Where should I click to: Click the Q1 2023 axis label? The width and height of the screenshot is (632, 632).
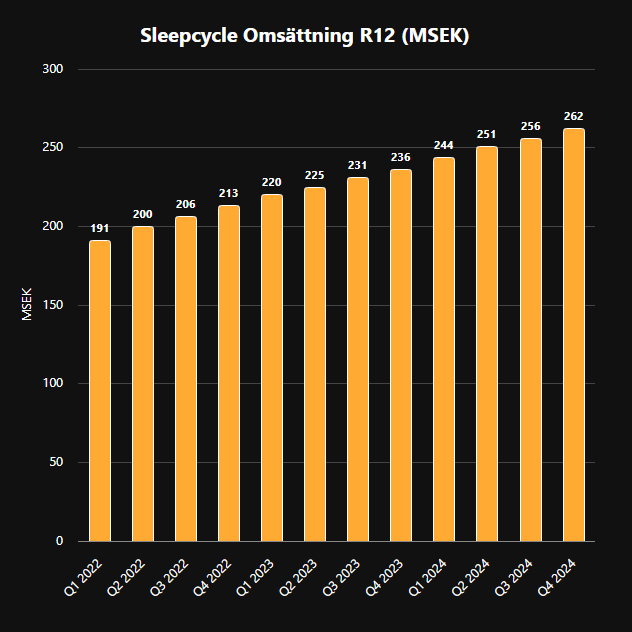255,578
